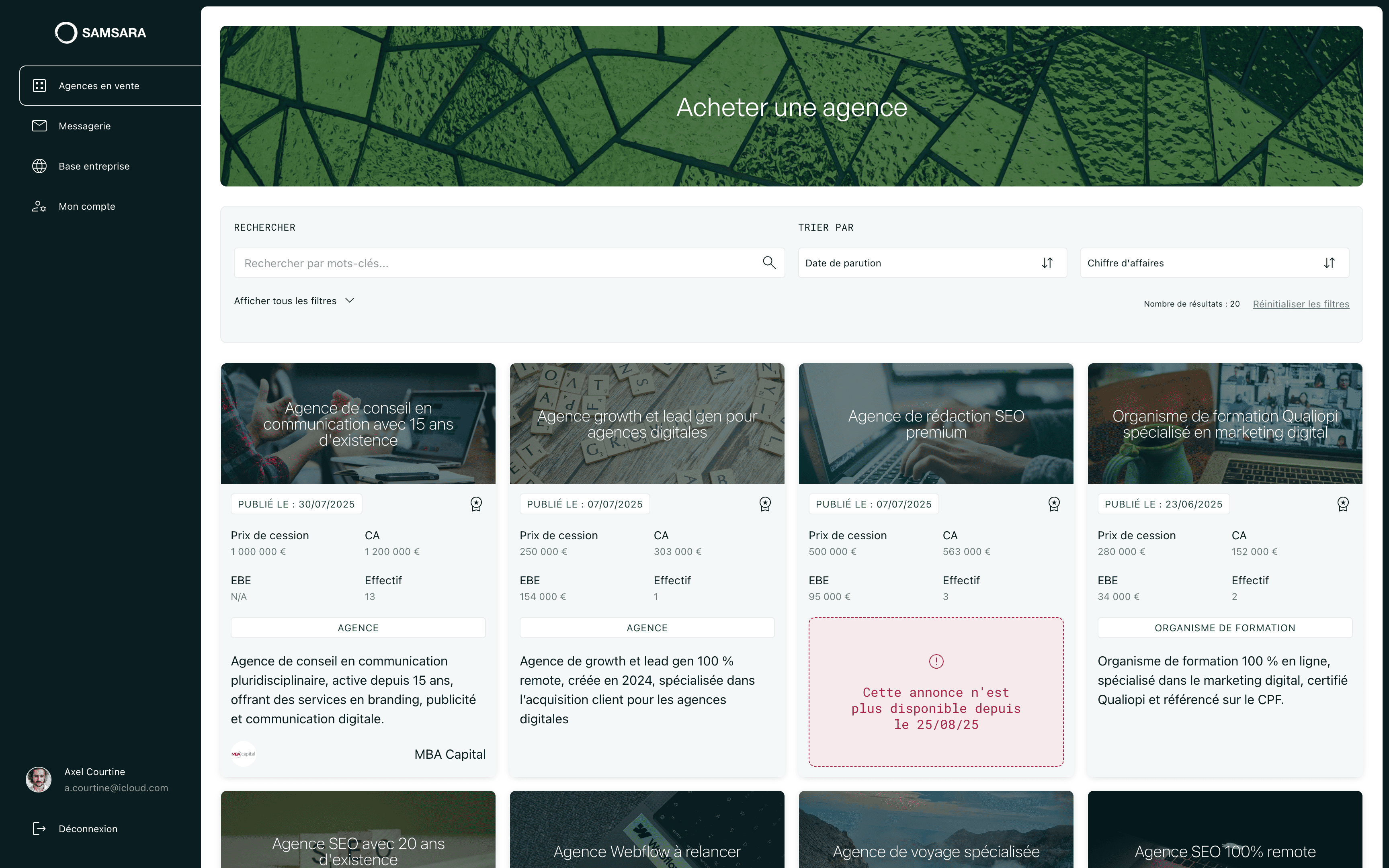Image resolution: width=1389 pixels, height=868 pixels.
Task: Open the Organisme de formation Qualiopi card image
Action: (x=1225, y=424)
